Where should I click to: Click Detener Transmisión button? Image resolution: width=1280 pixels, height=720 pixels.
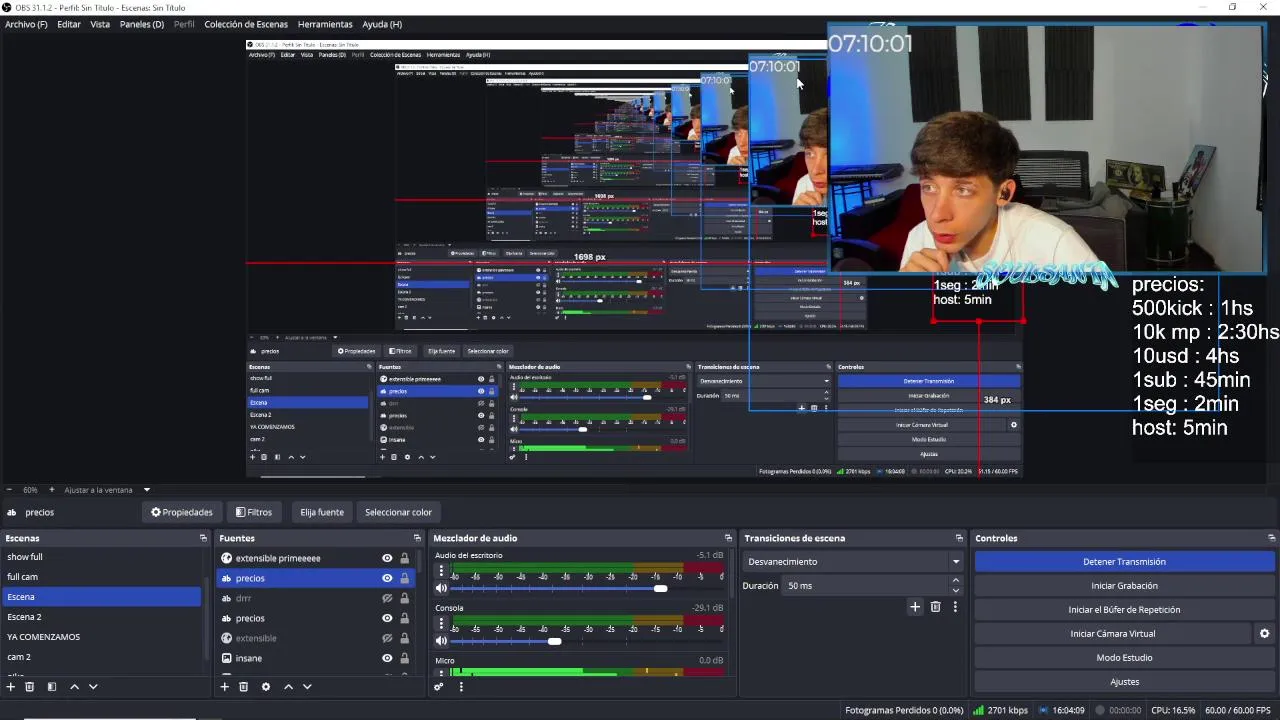coord(1124,562)
